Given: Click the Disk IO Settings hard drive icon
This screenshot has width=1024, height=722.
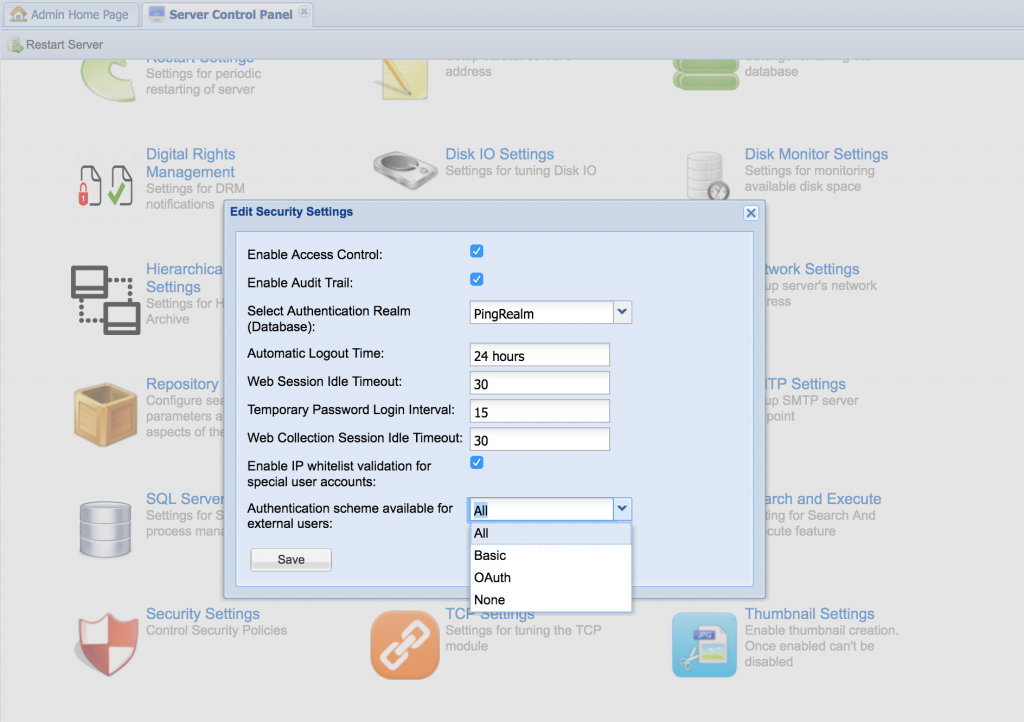Looking at the screenshot, I should coord(405,170).
